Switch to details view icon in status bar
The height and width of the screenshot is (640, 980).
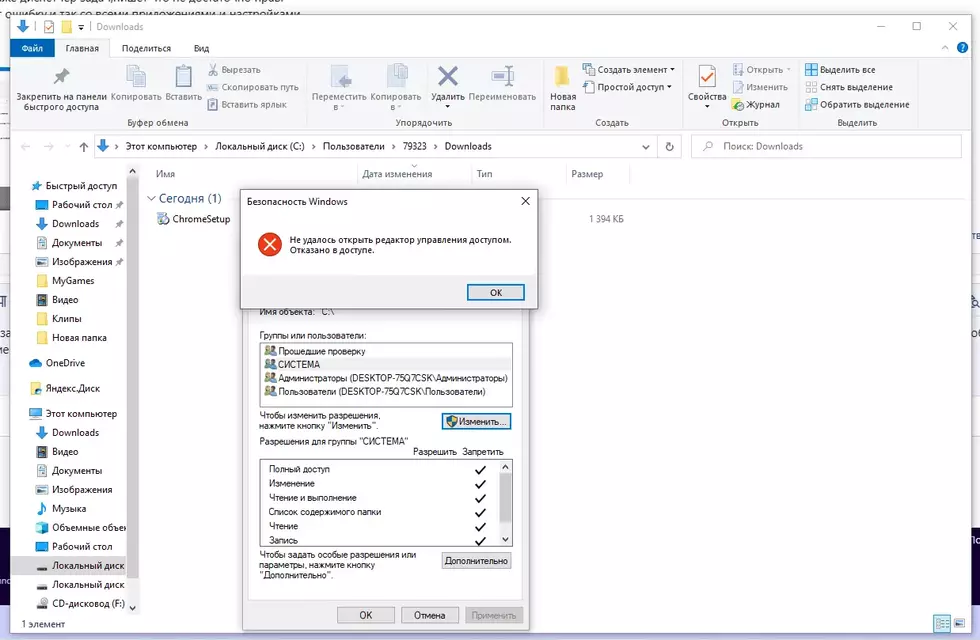pos(942,622)
